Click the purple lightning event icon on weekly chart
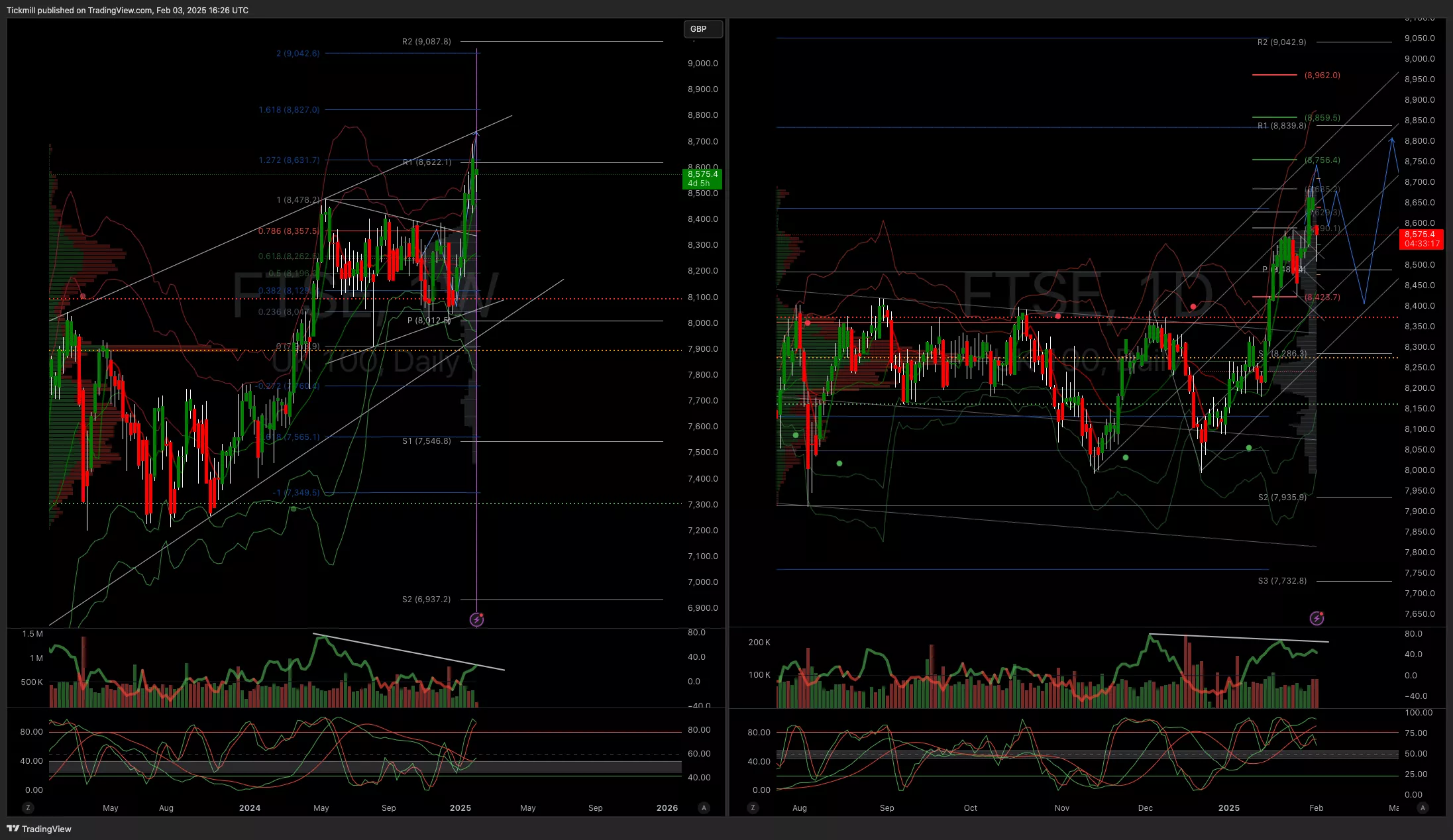The image size is (1453, 840). pyautogui.click(x=476, y=619)
